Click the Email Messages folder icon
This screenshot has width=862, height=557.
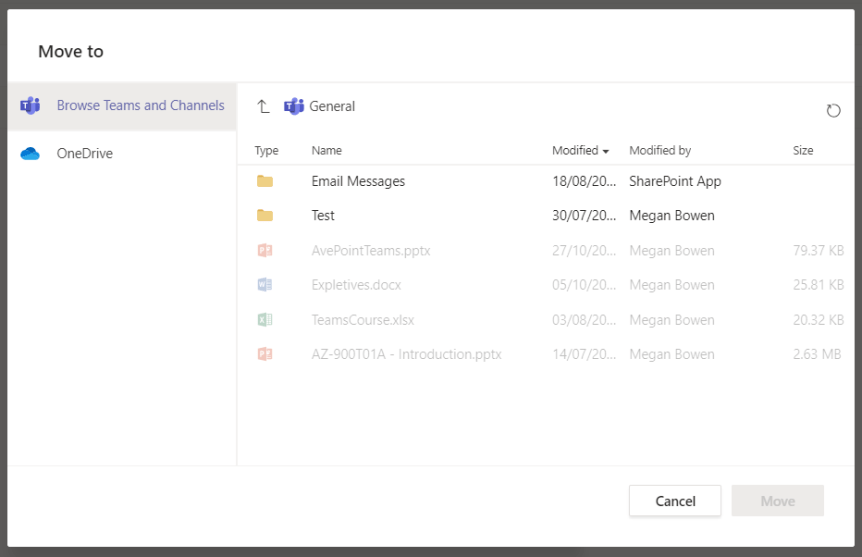point(265,181)
